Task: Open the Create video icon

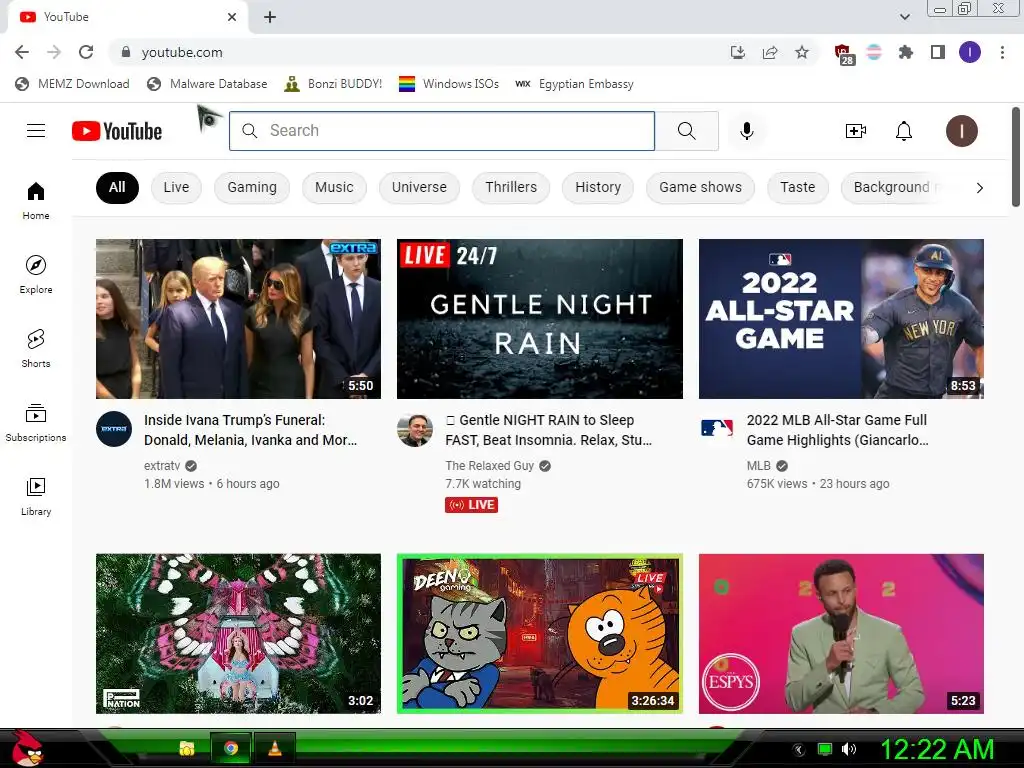Action: point(856,131)
